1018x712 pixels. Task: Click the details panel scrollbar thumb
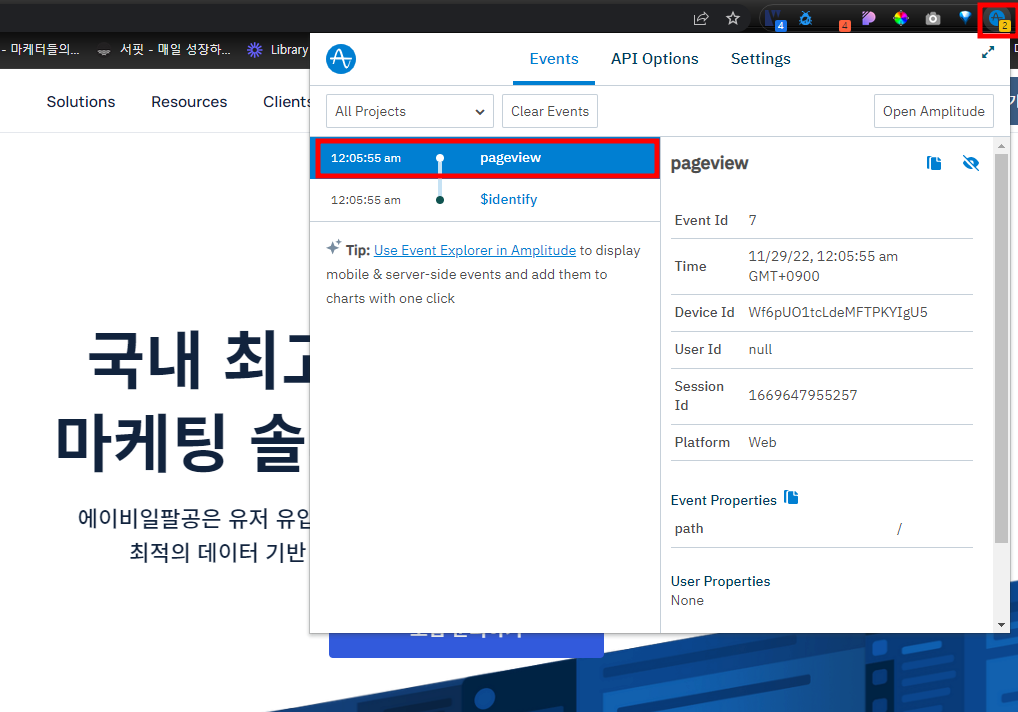pyautogui.click(x=1001, y=348)
